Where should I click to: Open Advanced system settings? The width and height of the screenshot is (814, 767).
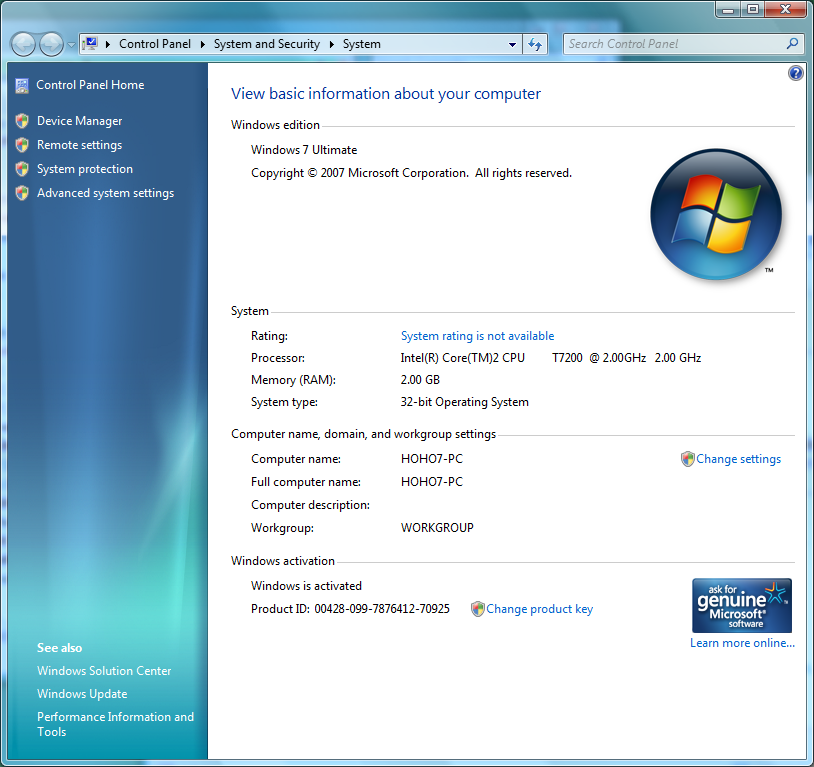105,193
